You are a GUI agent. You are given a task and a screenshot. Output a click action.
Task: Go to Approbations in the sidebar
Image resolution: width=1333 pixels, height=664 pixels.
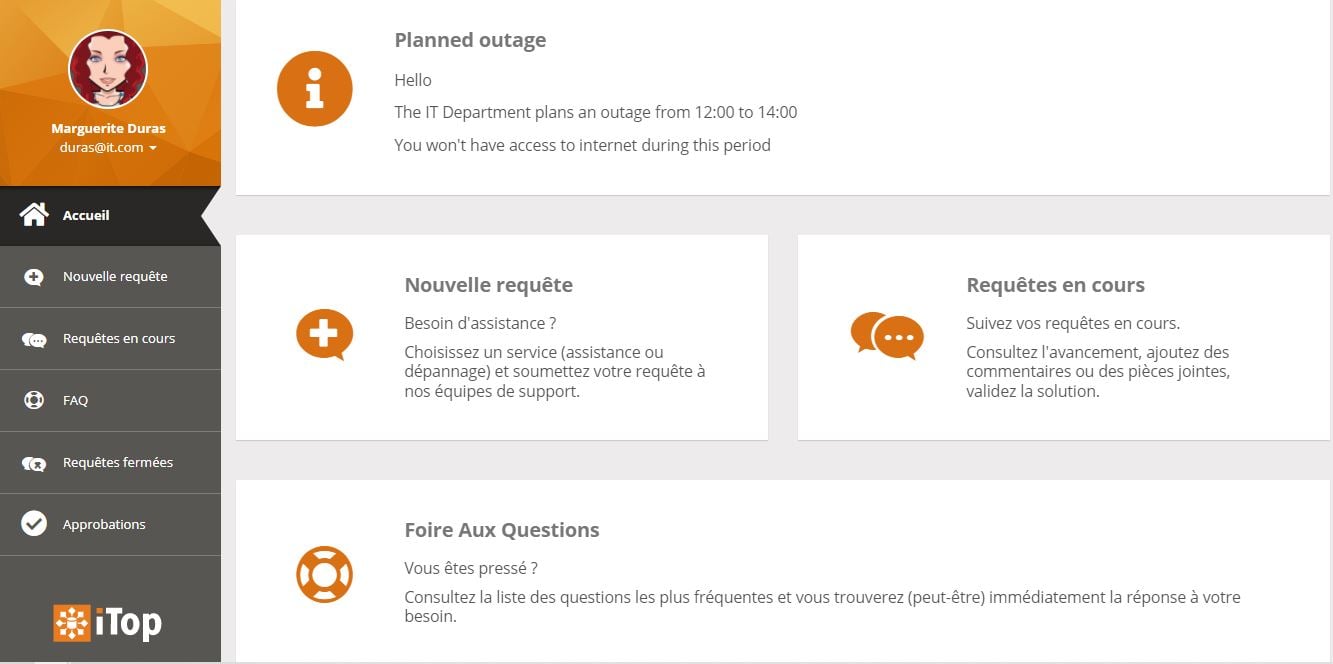[104, 524]
